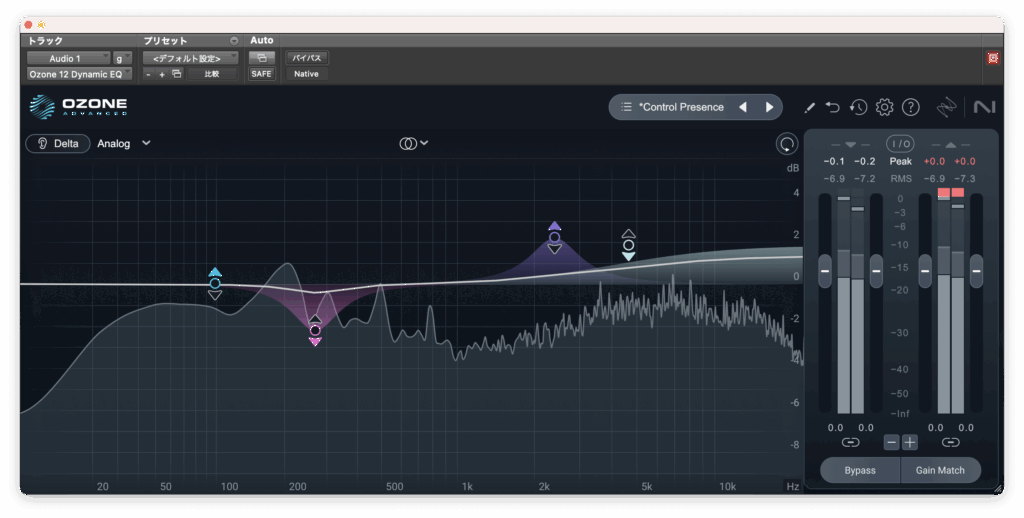Viewport: 1024px width, 518px height.
Task: Open the preset list icon beside Control Presence
Action: pos(626,107)
